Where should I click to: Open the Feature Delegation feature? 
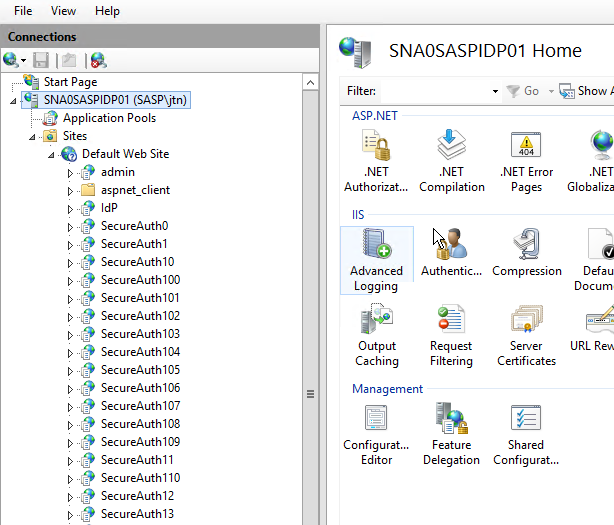[451, 435]
